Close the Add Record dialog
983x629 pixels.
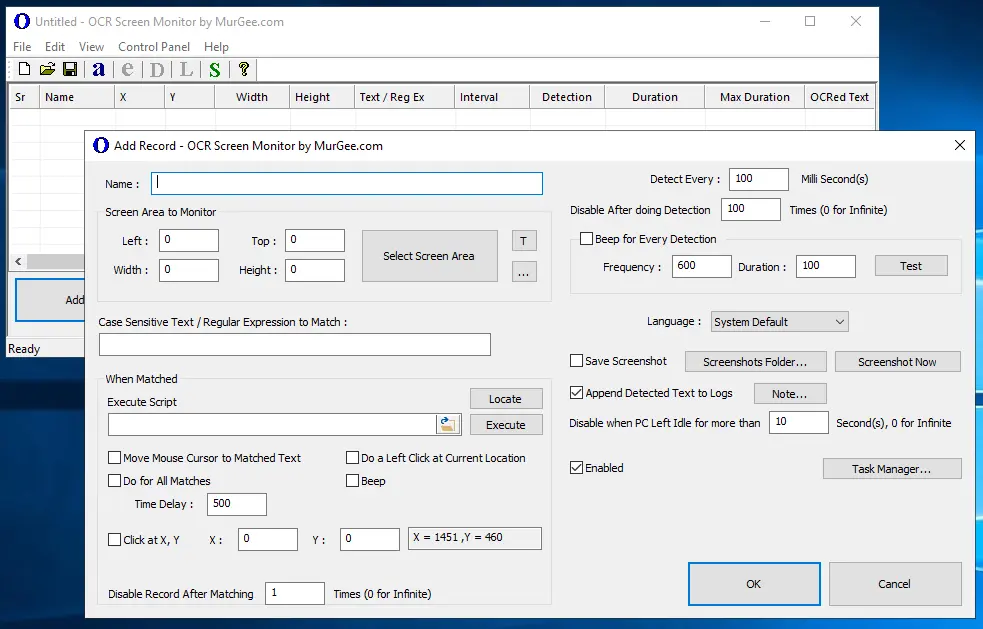[960, 145]
